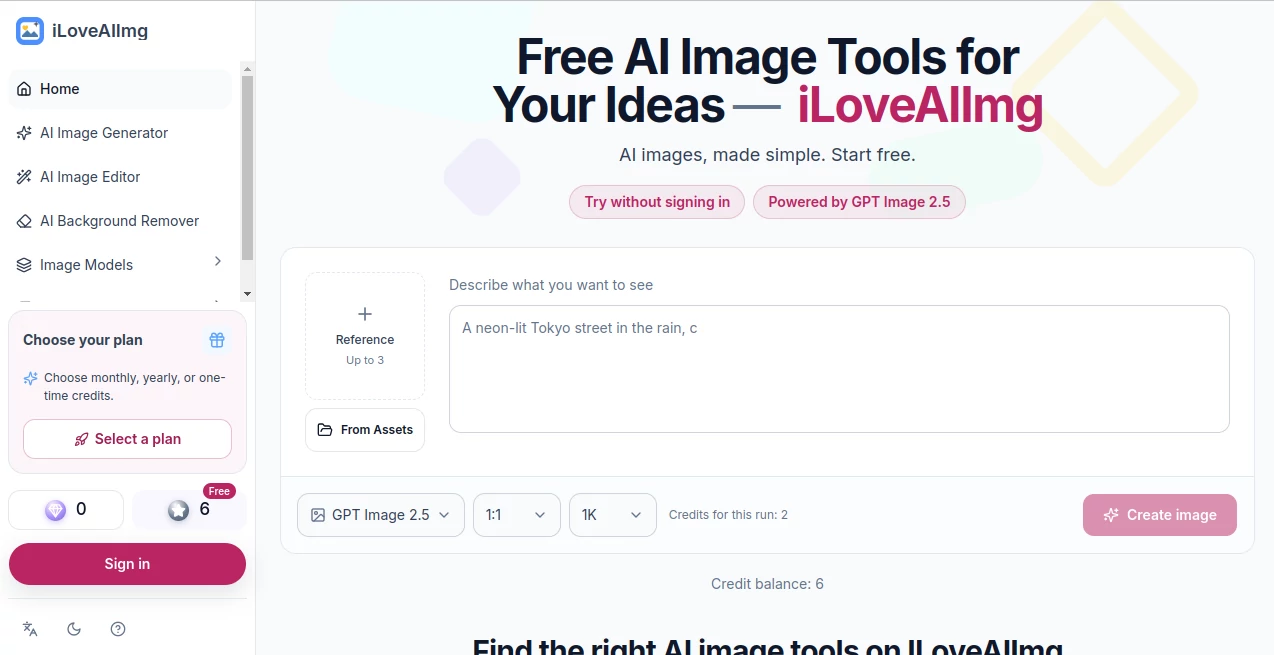Click the Powered by GPT Image 2.5 pill
The image size is (1274, 655).
pos(859,202)
